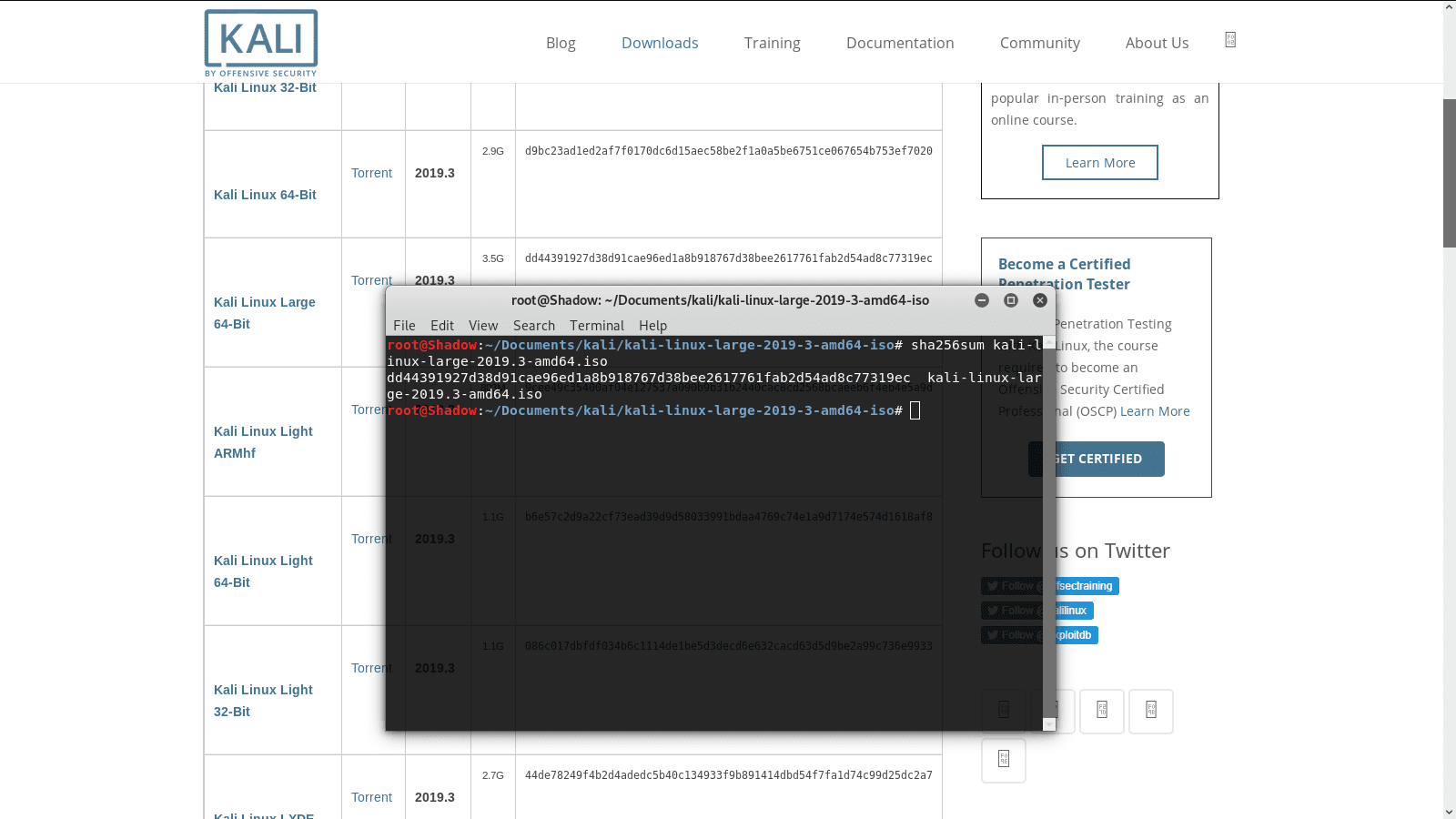Click Torrent for Kali Linux Large 64-Bit

click(x=371, y=280)
